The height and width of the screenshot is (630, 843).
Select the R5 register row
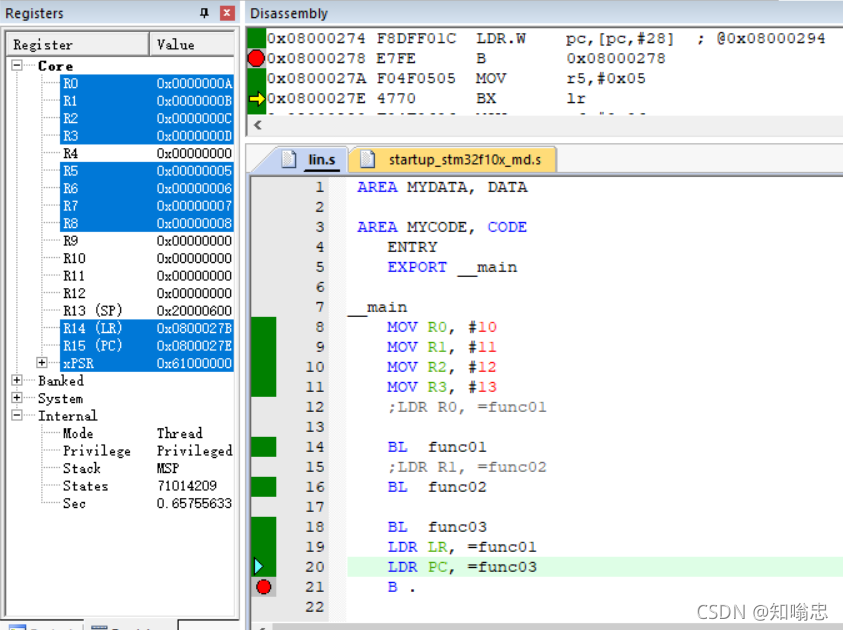[x=147, y=171]
